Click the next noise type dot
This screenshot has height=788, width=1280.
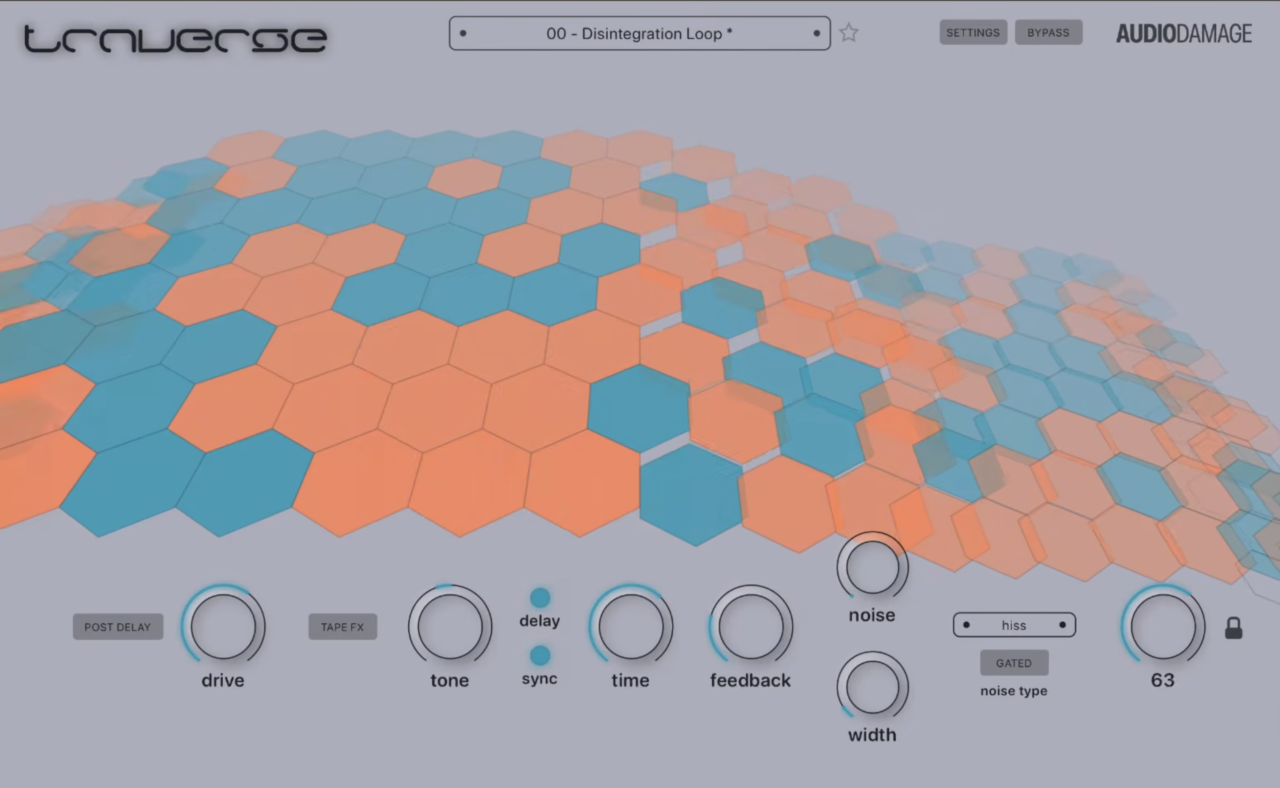click(1062, 625)
